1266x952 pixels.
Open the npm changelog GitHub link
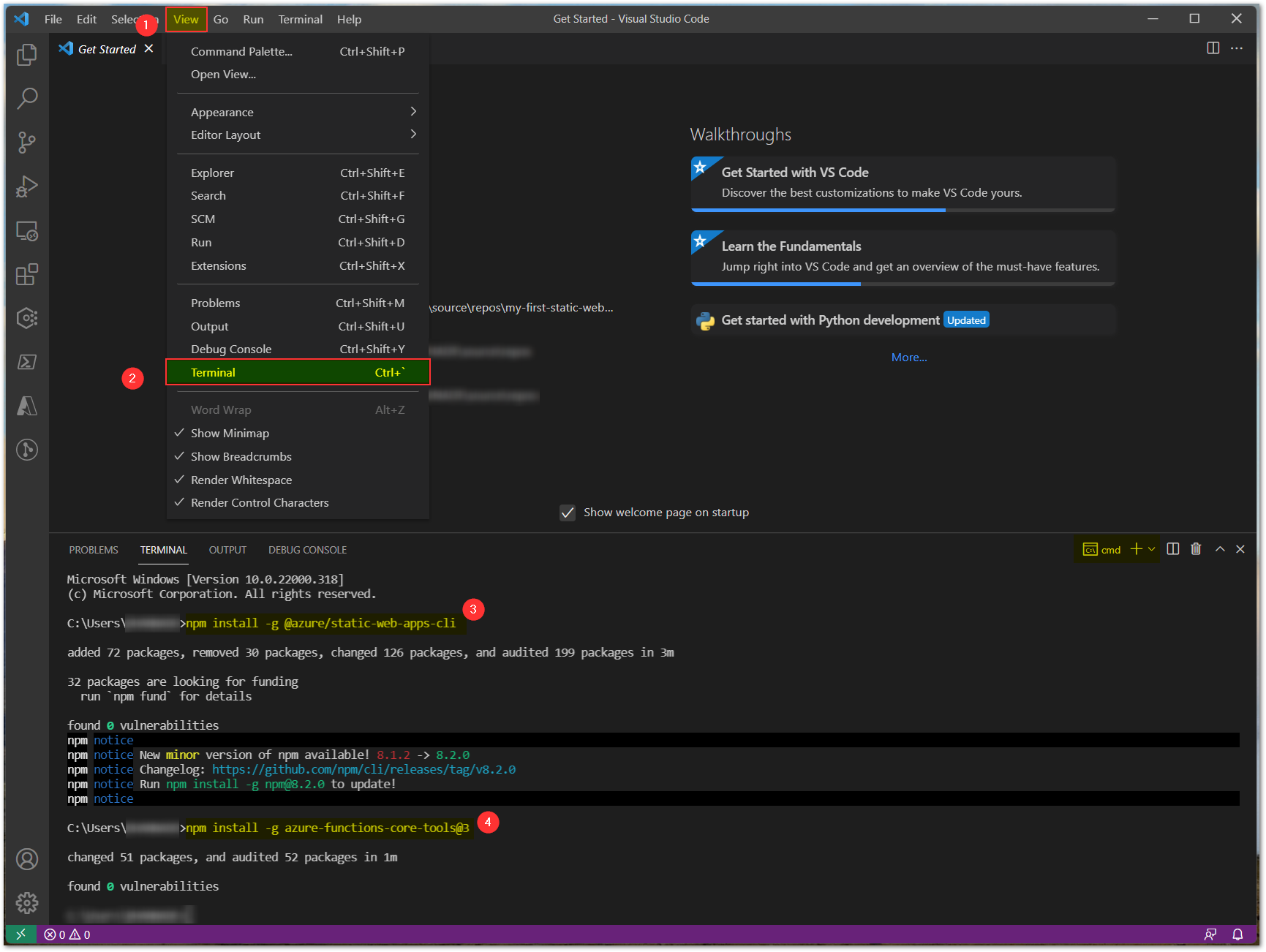click(x=363, y=769)
